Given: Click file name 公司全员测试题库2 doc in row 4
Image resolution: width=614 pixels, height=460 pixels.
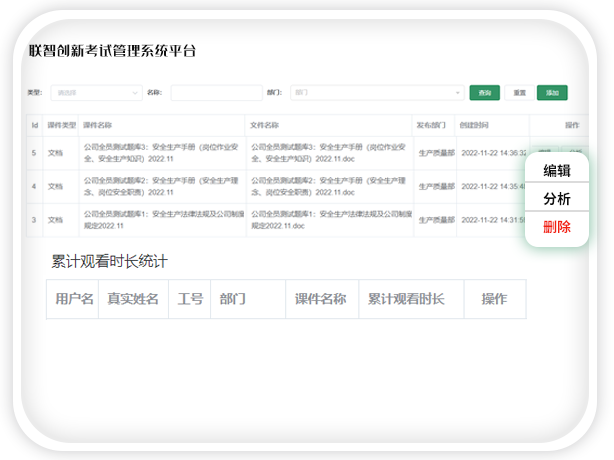Looking at the screenshot, I should (x=328, y=186).
